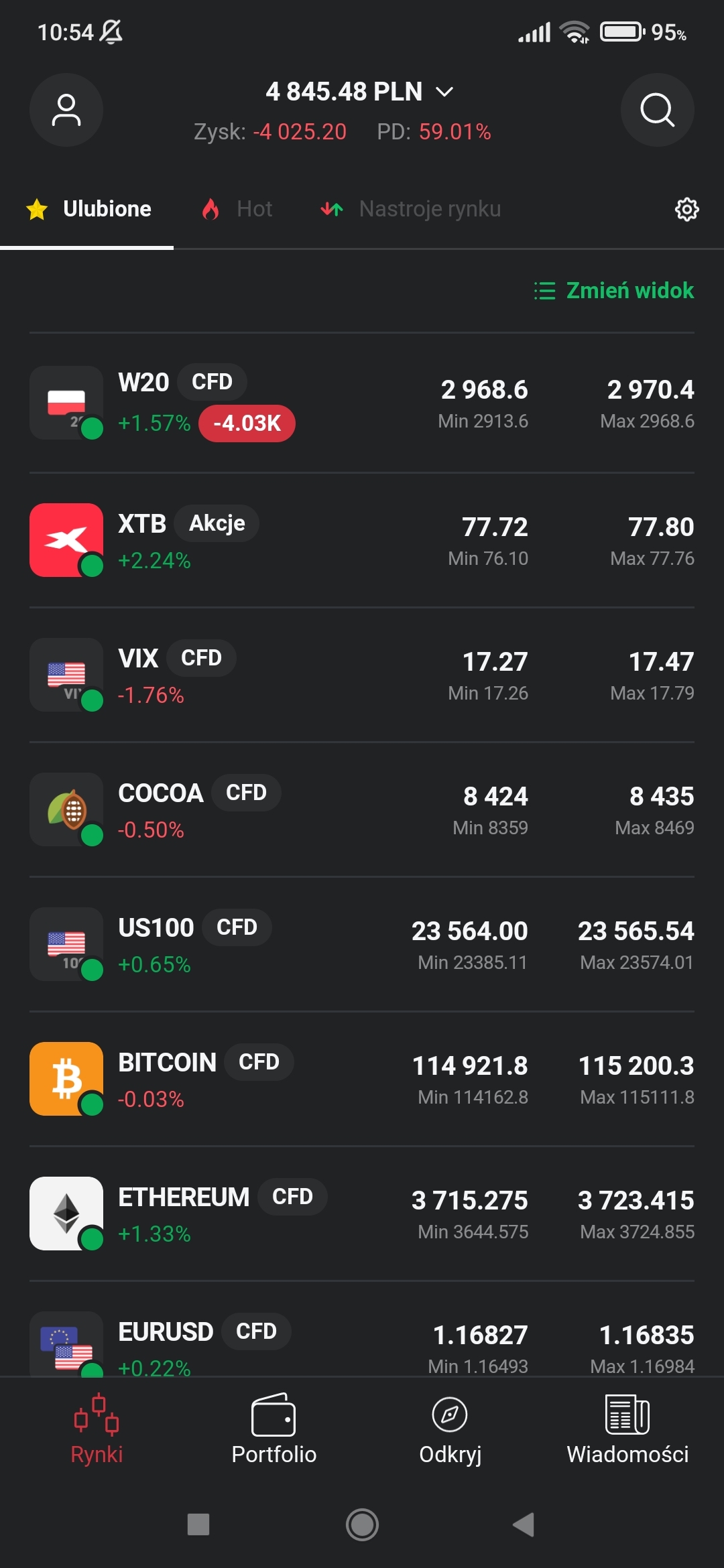Open the user profile icon

[x=66, y=110]
